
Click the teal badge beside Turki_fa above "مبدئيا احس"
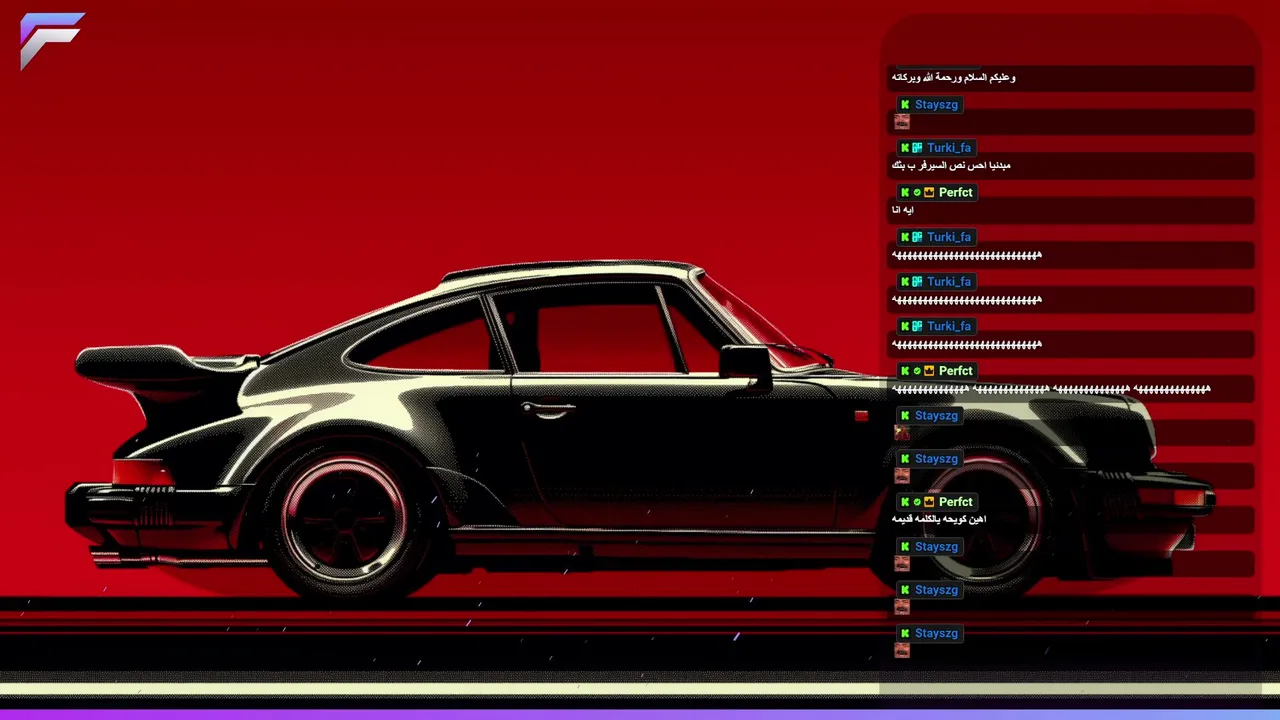tap(917, 148)
